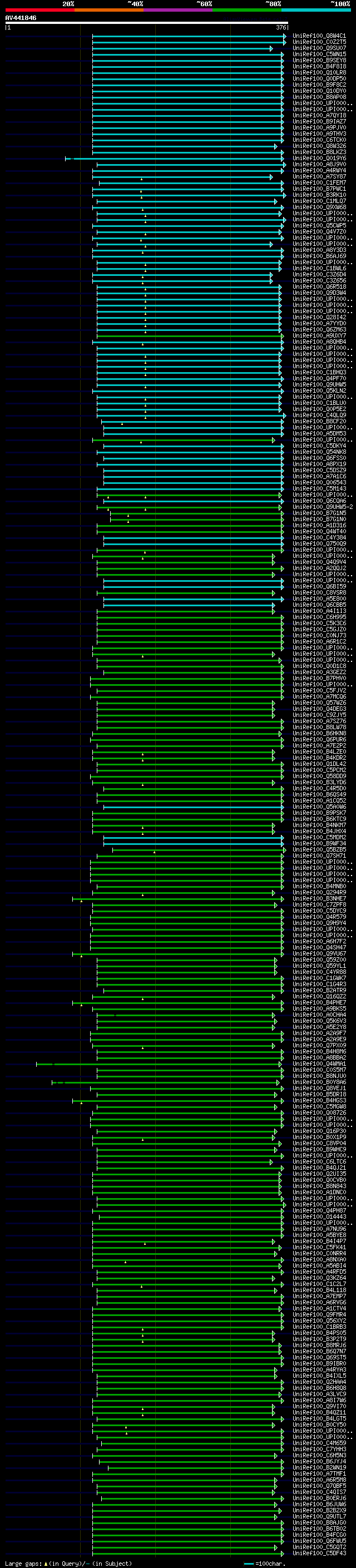Open hit UniRef100_B4F8I8

click(319, 66)
